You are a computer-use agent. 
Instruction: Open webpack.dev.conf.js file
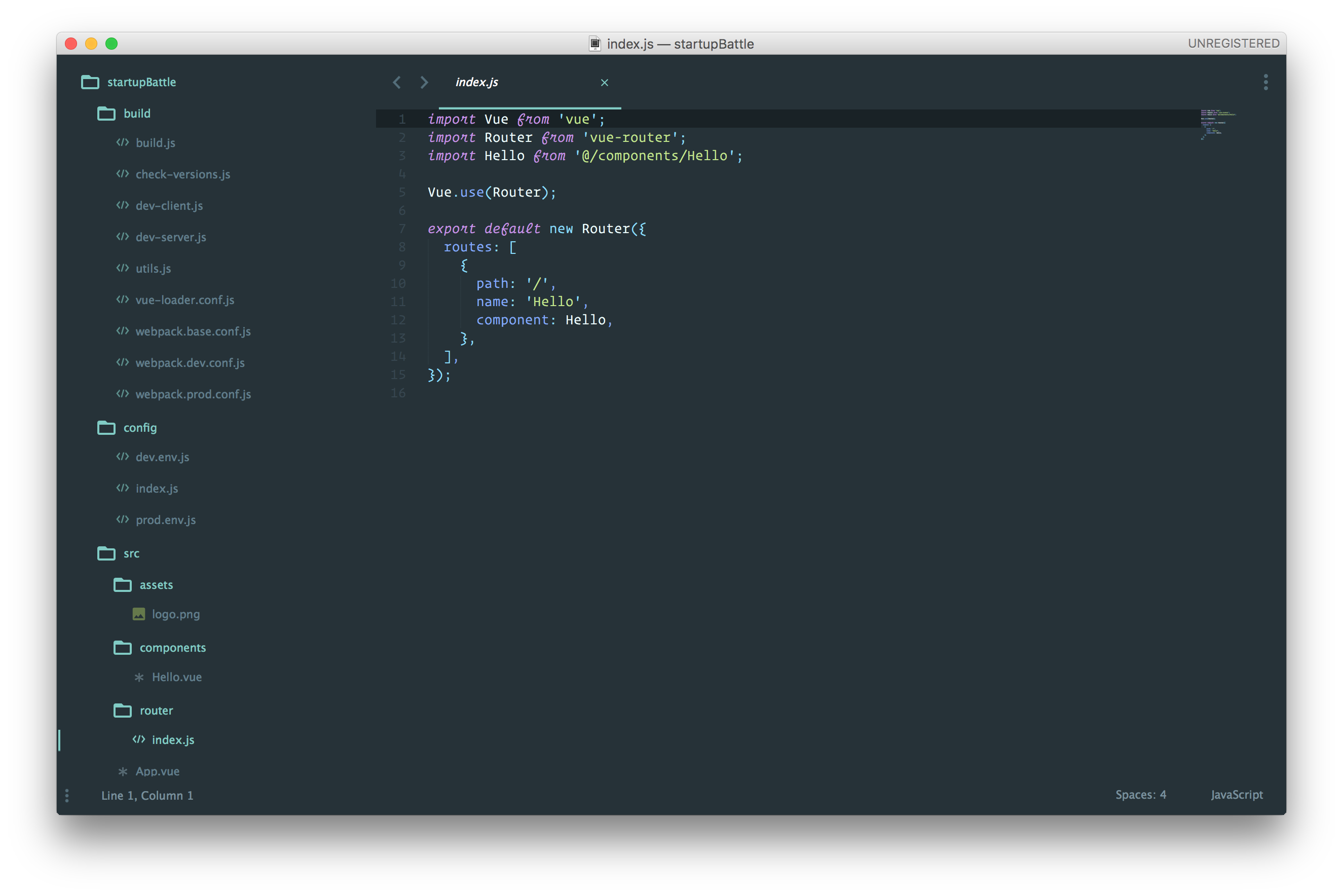[191, 363]
